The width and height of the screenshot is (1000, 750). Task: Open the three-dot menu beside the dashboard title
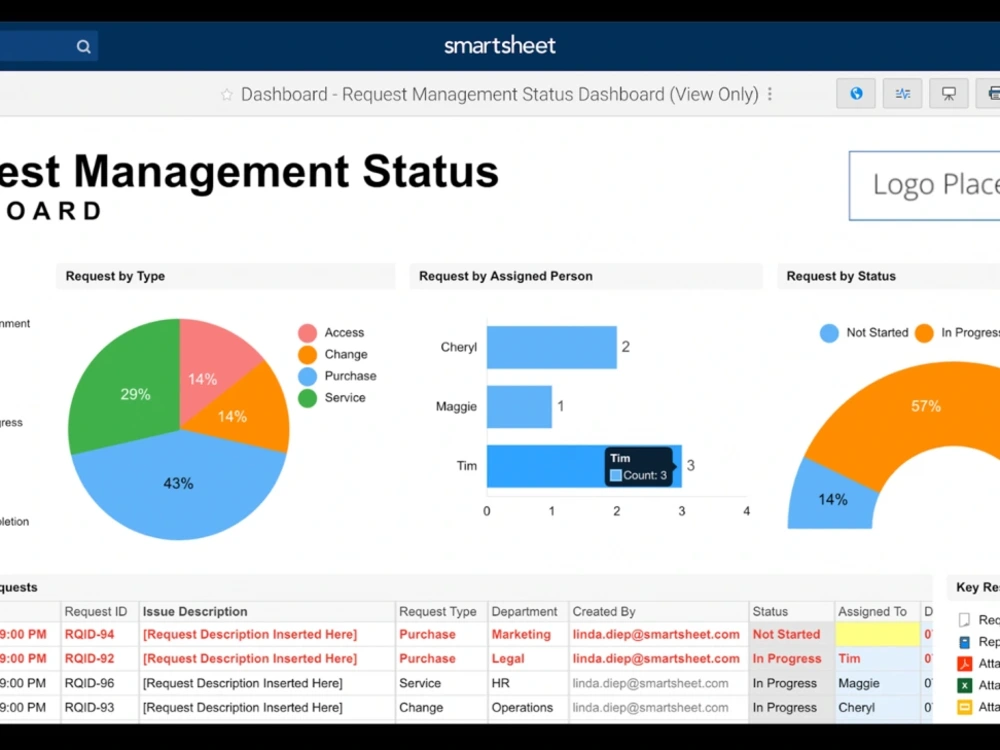pos(770,93)
